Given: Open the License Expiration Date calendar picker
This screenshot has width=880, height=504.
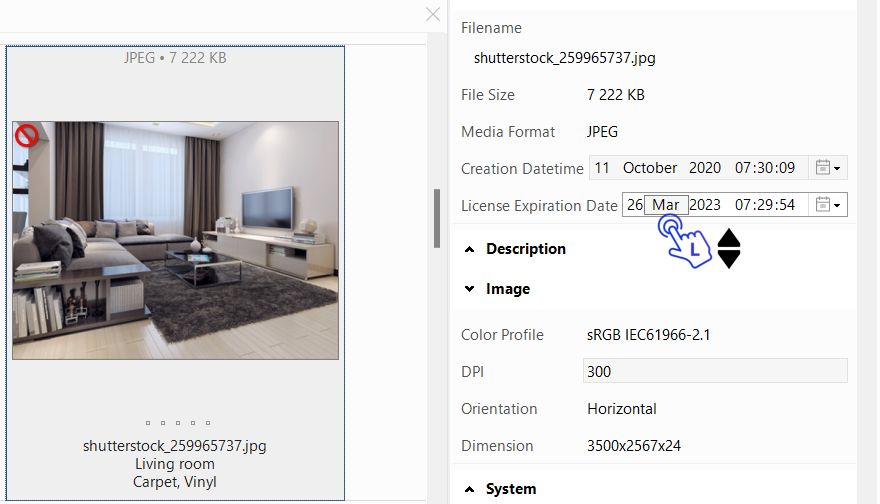Looking at the screenshot, I should click(x=827, y=205).
